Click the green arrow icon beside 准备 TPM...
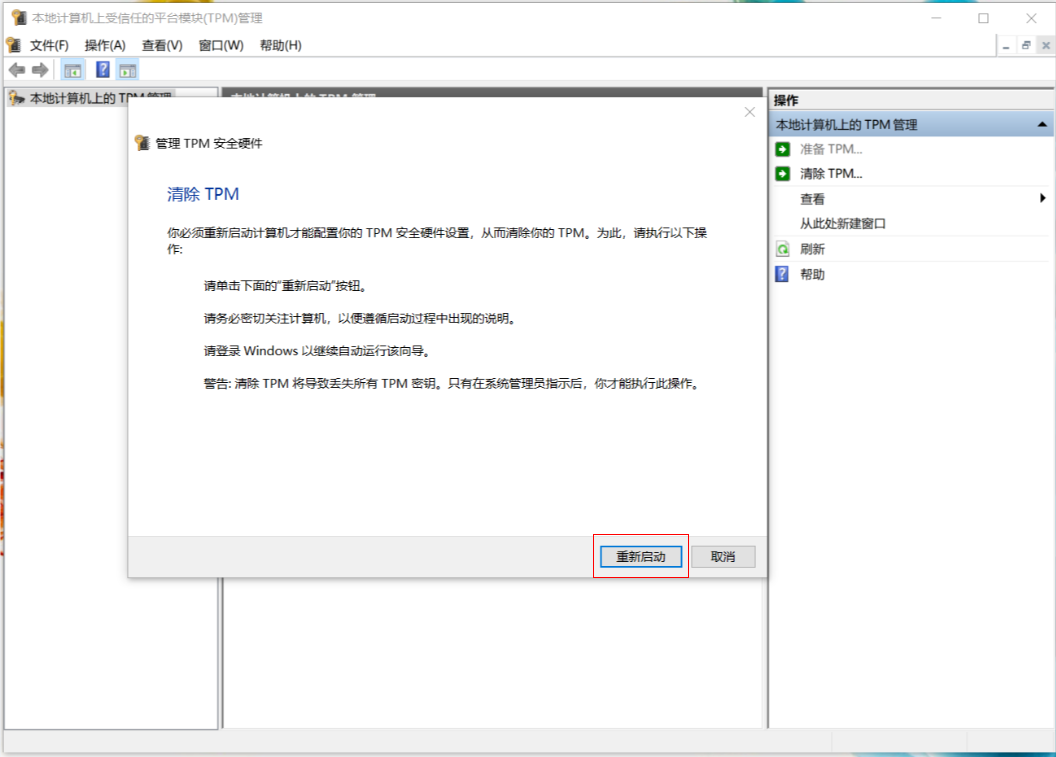This screenshot has height=757, width=1056. coord(782,149)
